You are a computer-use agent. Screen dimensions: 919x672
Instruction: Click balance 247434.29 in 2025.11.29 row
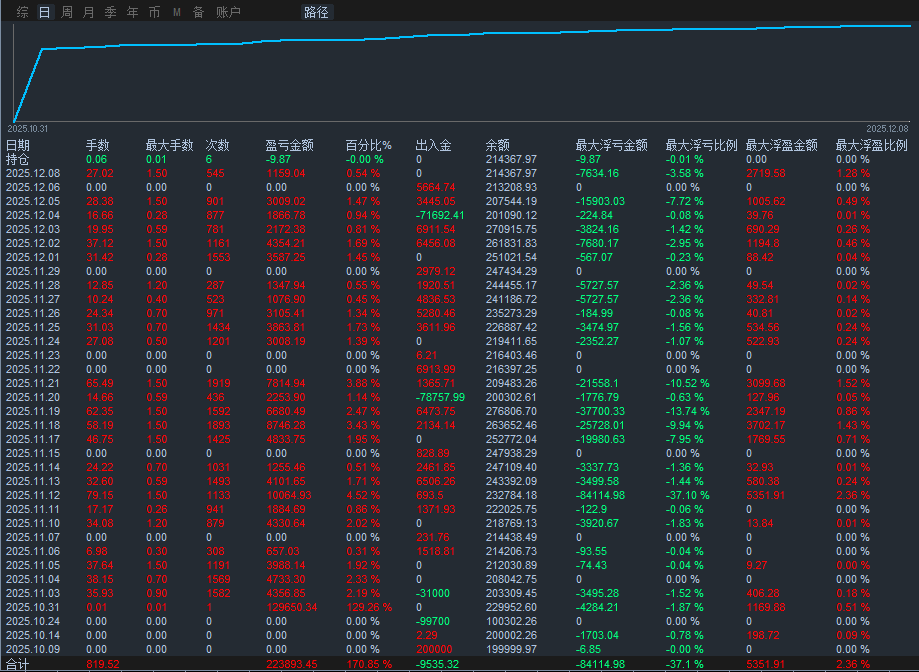pyautogui.click(x=511, y=271)
